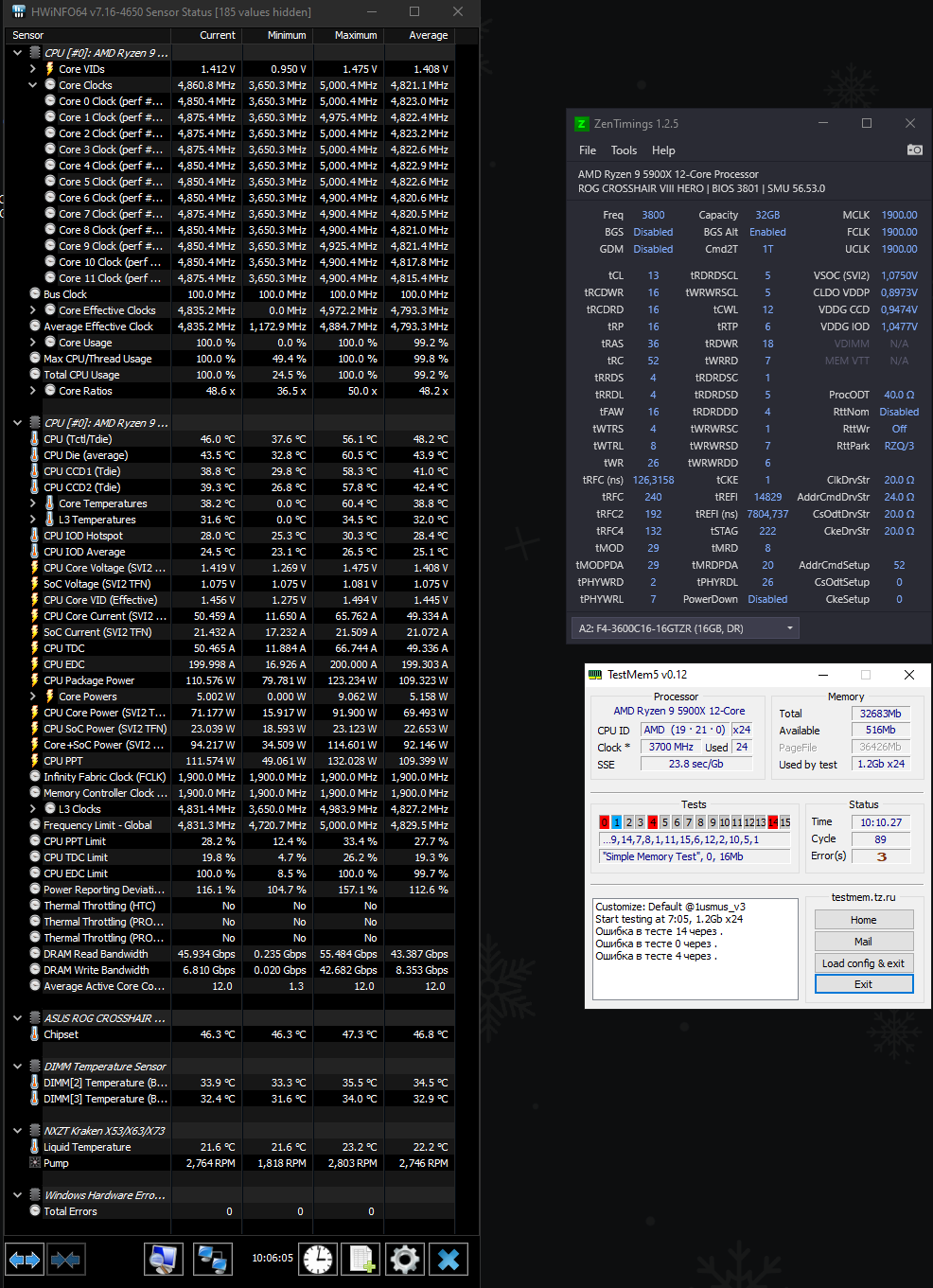
Task: Click the Home button in TestMem5
Action: pos(864,920)
